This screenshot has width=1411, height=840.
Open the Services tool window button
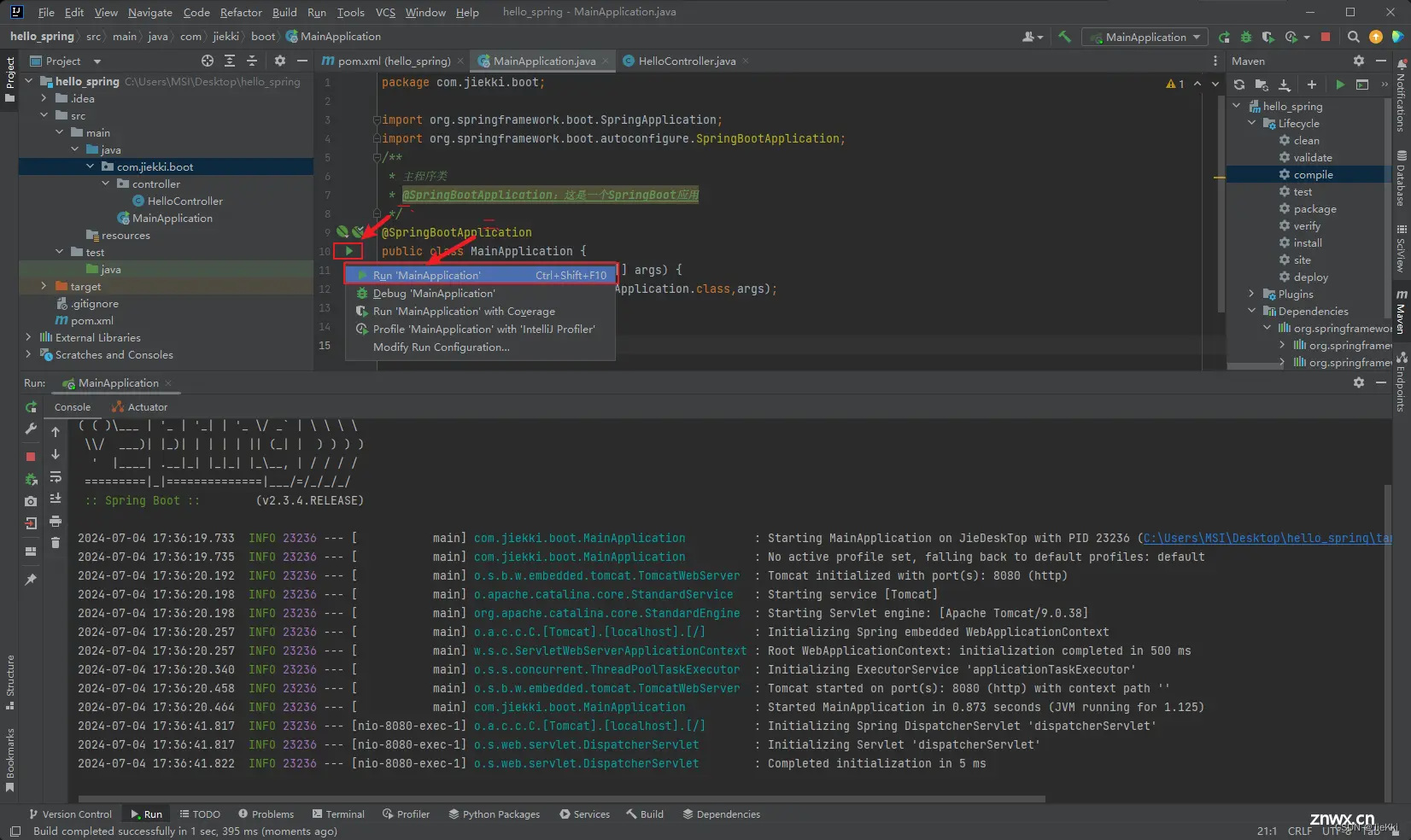pos(584,814)
